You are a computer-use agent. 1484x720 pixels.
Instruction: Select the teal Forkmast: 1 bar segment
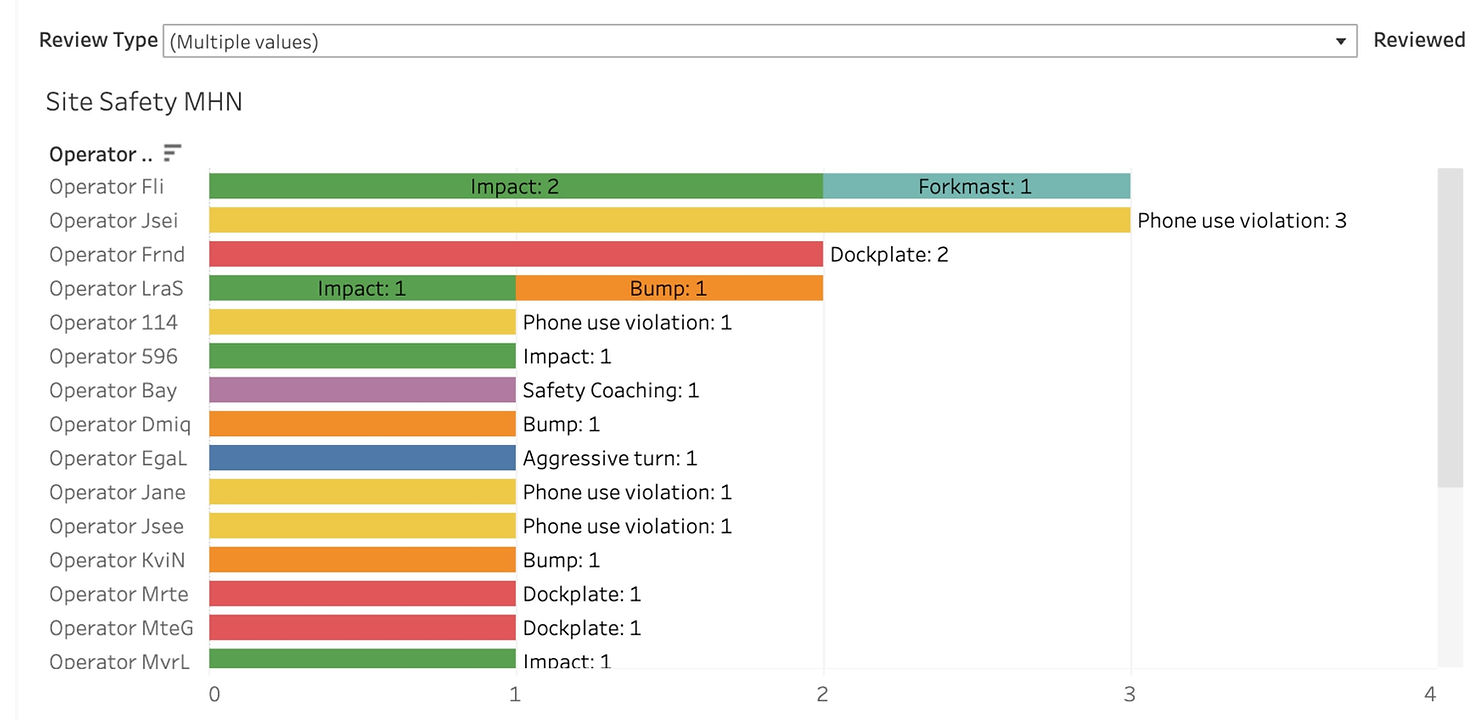(x=975, y=187)
